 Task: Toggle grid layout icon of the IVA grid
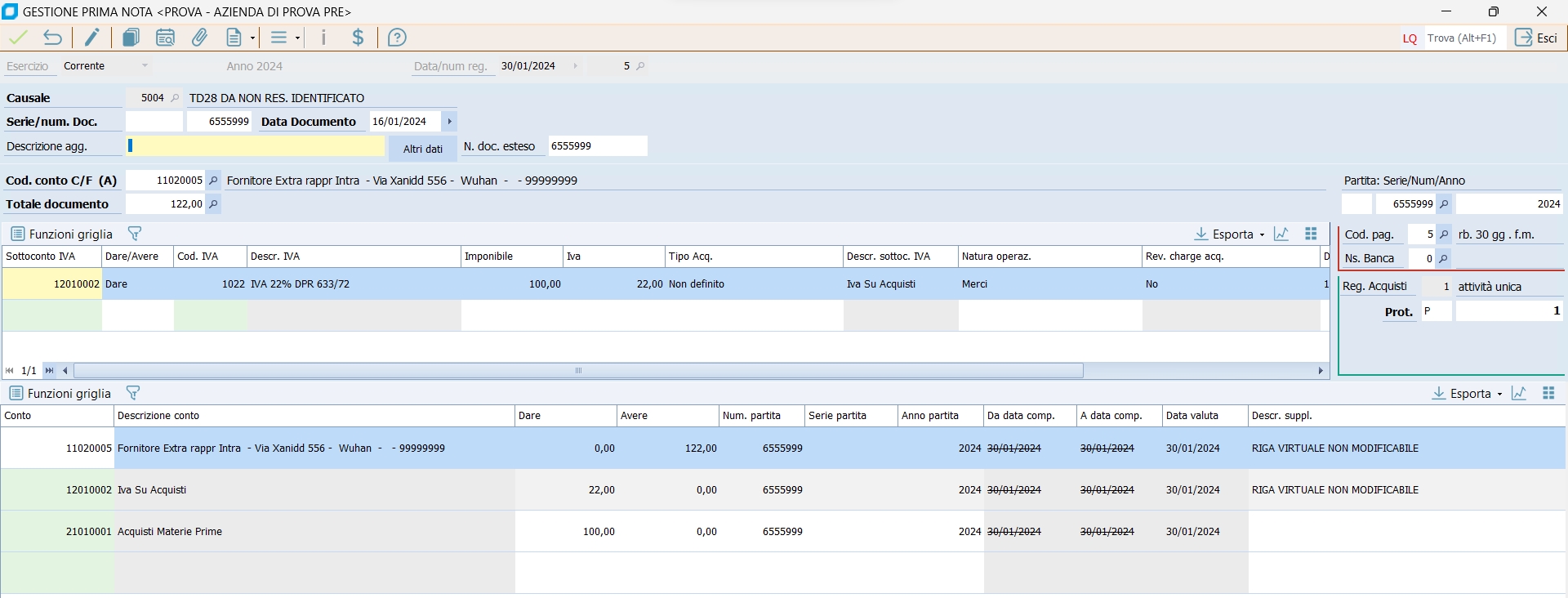click(x=1311, y=234)
